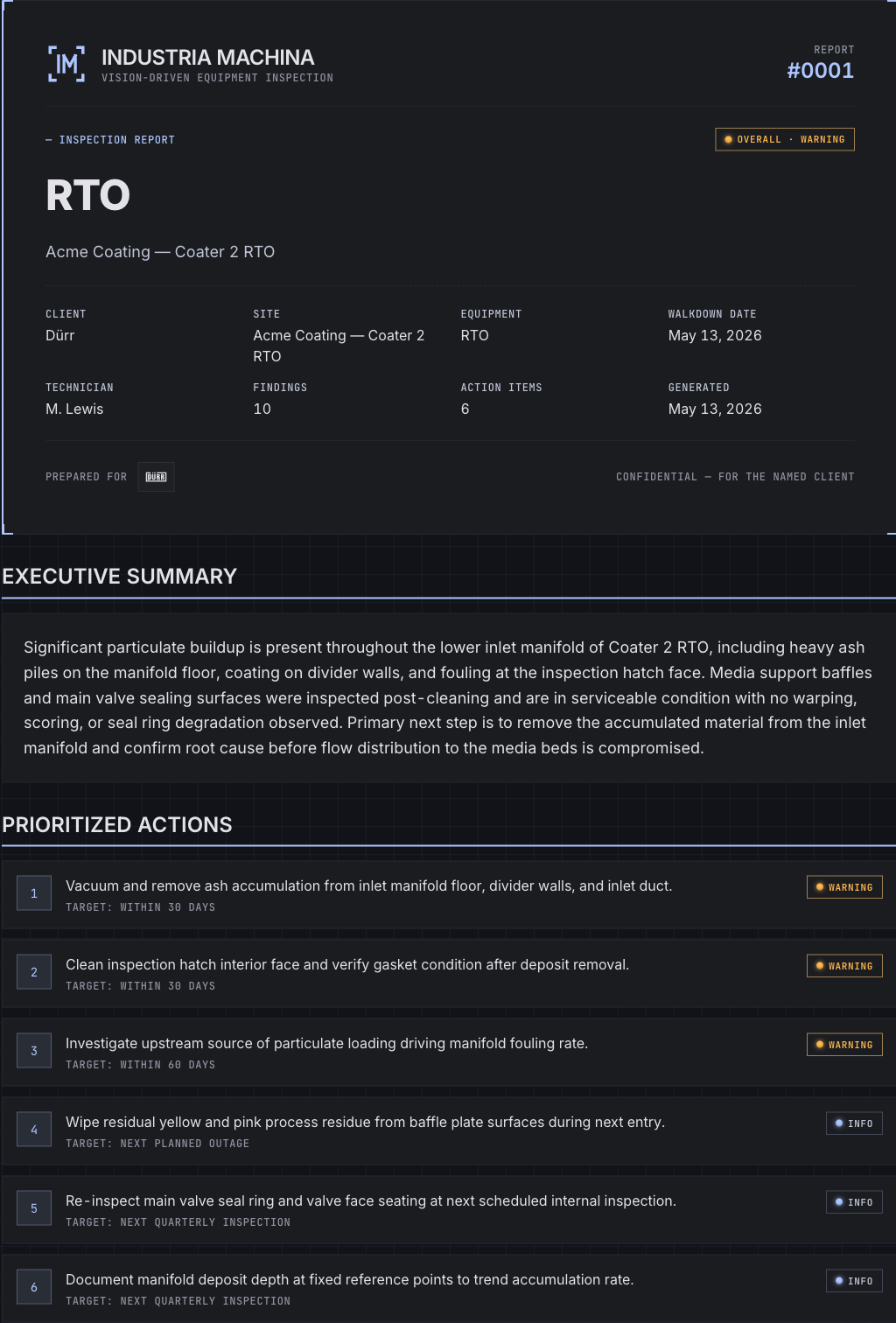896x1323 pixels.
Task: Click the number 2 action item box
Action: click(x=34, y=972)
